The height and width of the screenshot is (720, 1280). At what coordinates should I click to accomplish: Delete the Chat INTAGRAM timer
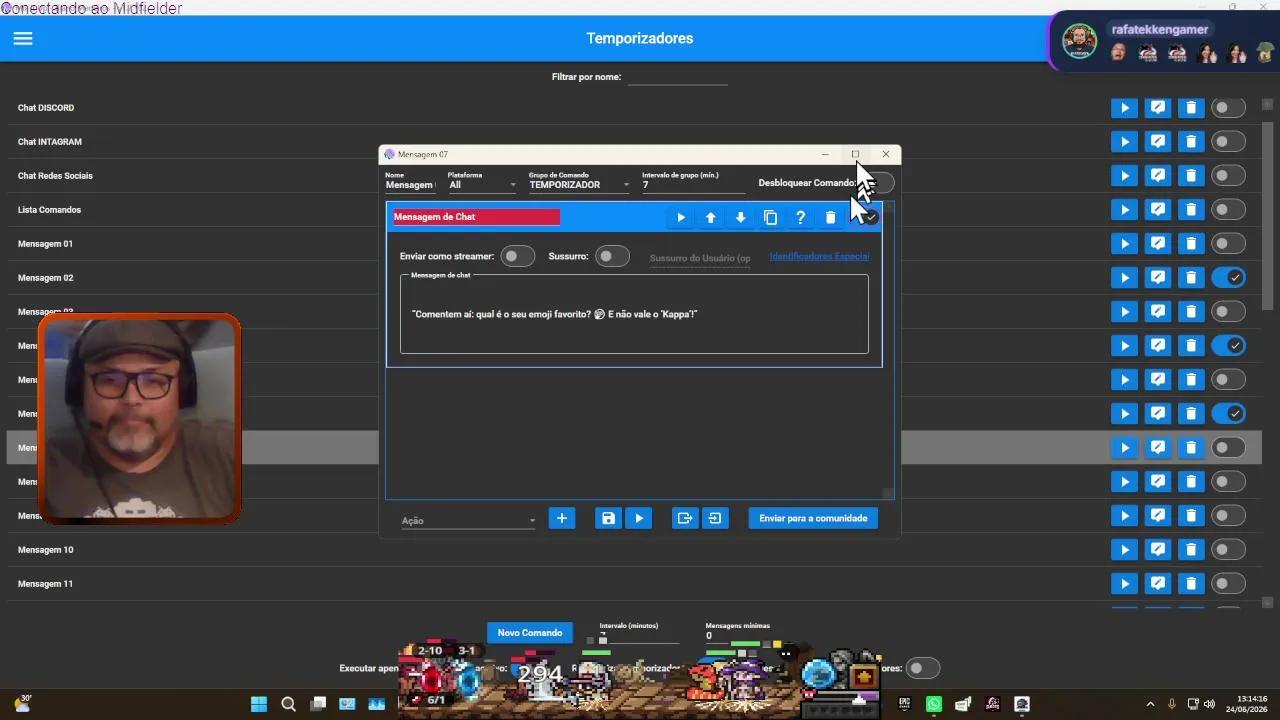(x=1191, y=142)
